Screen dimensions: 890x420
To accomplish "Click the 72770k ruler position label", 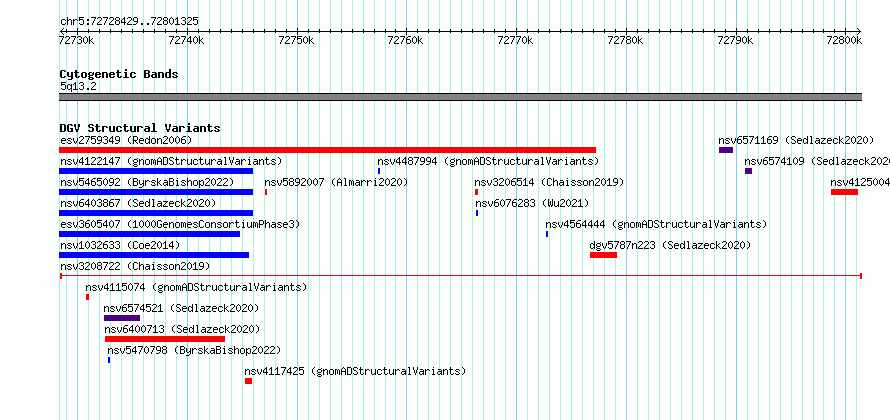I will pyautogui.click(x=515, y=40).
